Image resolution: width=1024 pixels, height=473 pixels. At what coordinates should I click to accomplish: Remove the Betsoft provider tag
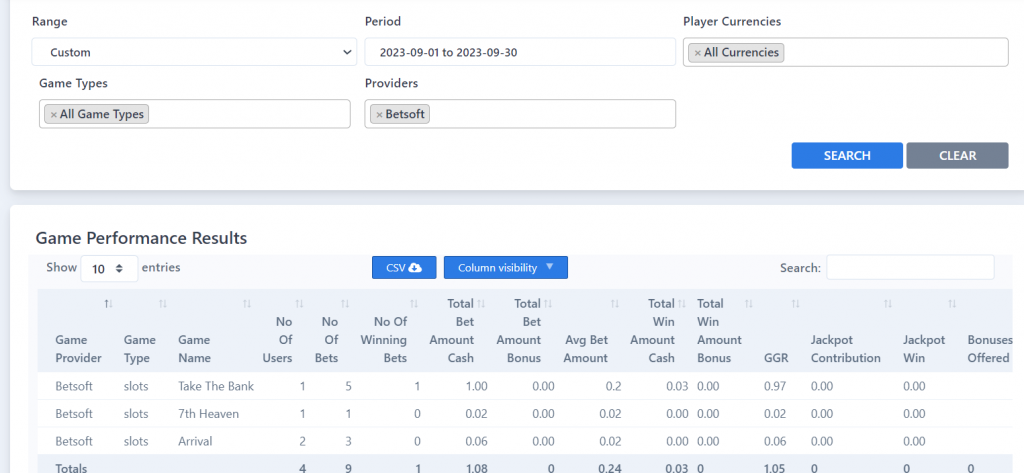click(379, 115)
